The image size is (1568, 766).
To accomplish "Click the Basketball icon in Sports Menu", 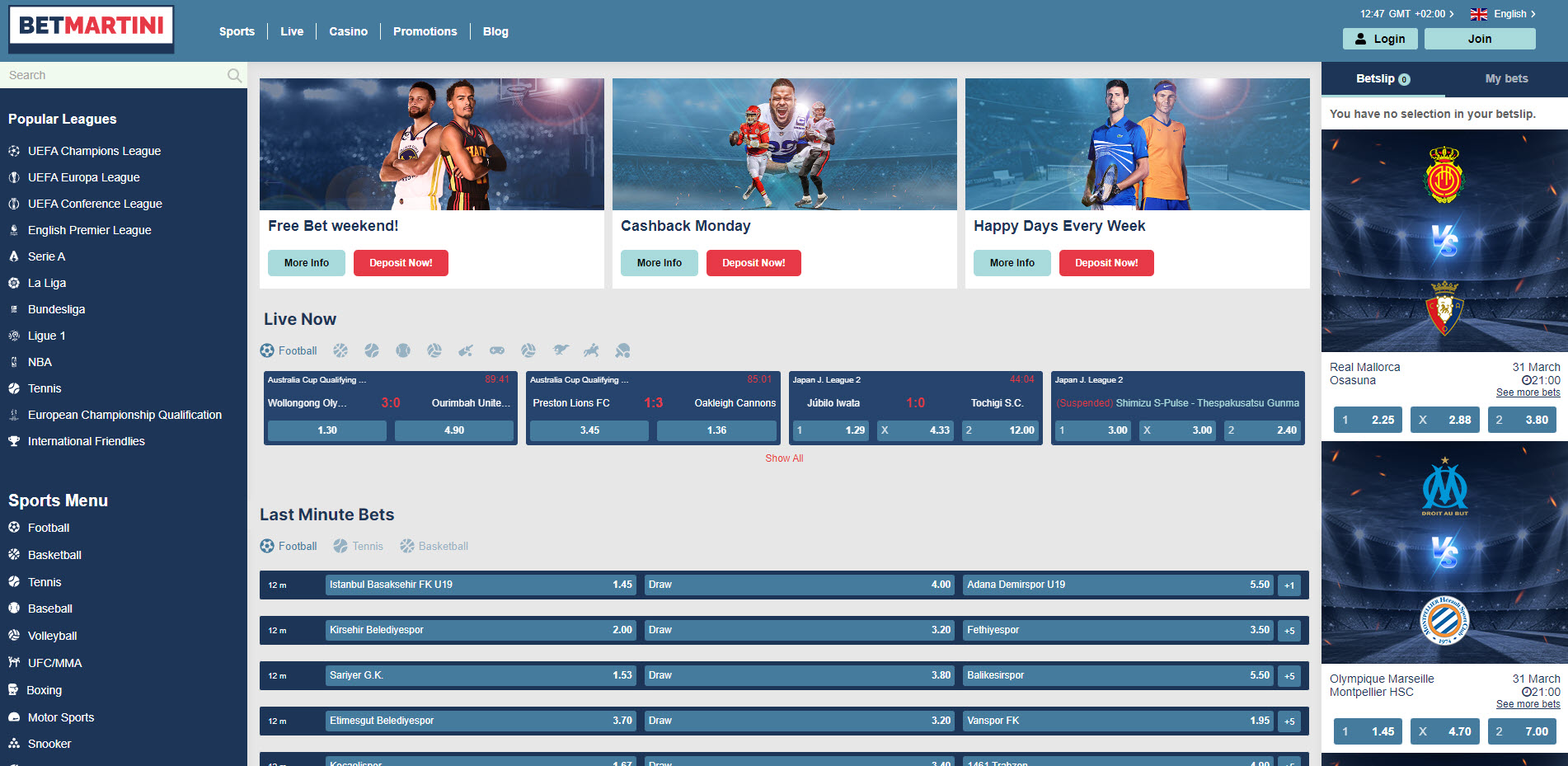I will [14, 555].
